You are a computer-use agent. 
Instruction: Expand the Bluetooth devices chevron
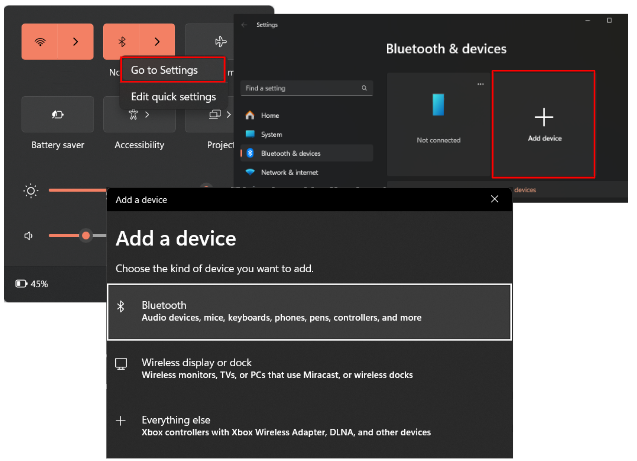(157, 41)
